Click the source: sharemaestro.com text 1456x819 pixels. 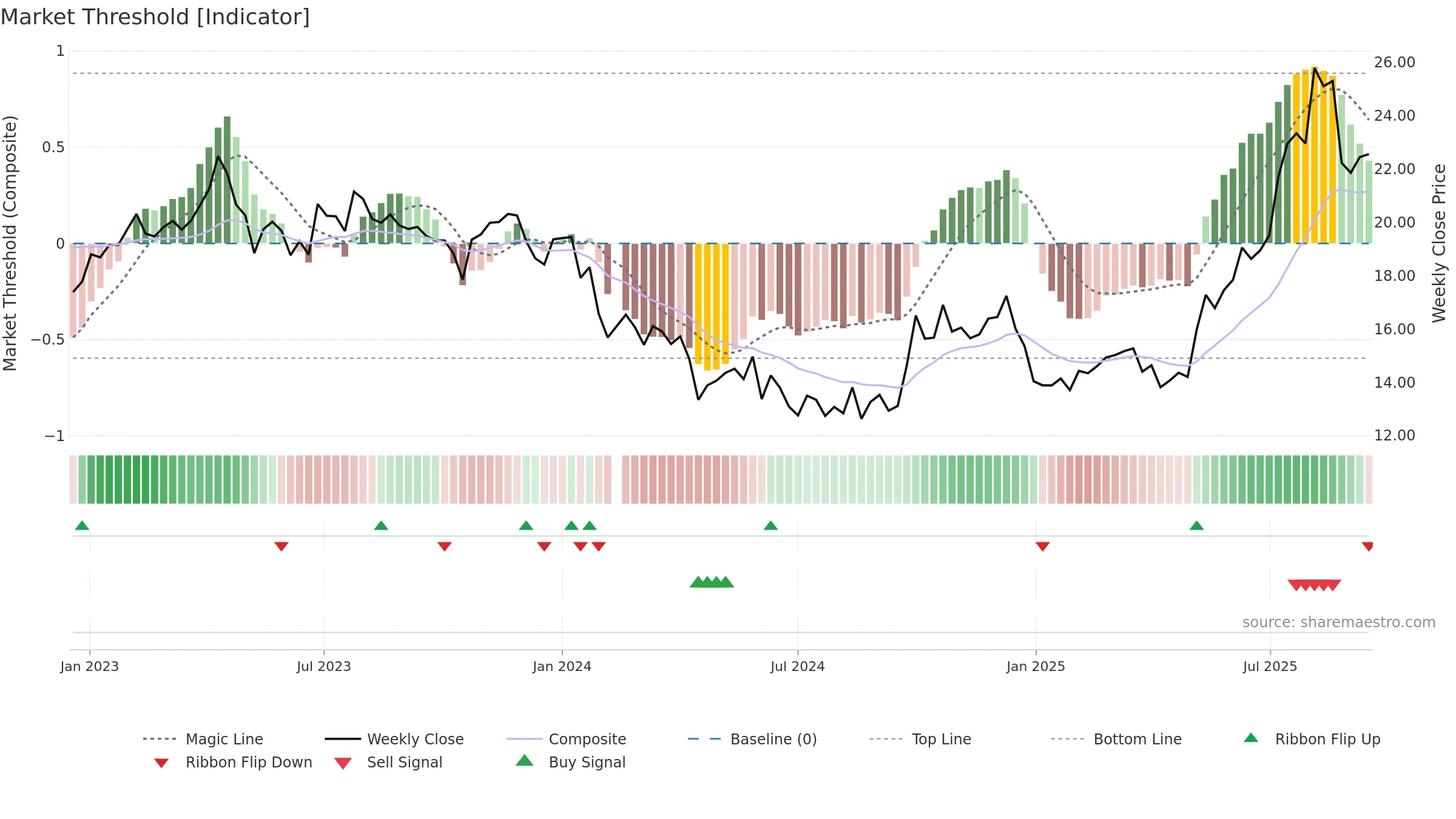coord(1339,622)
